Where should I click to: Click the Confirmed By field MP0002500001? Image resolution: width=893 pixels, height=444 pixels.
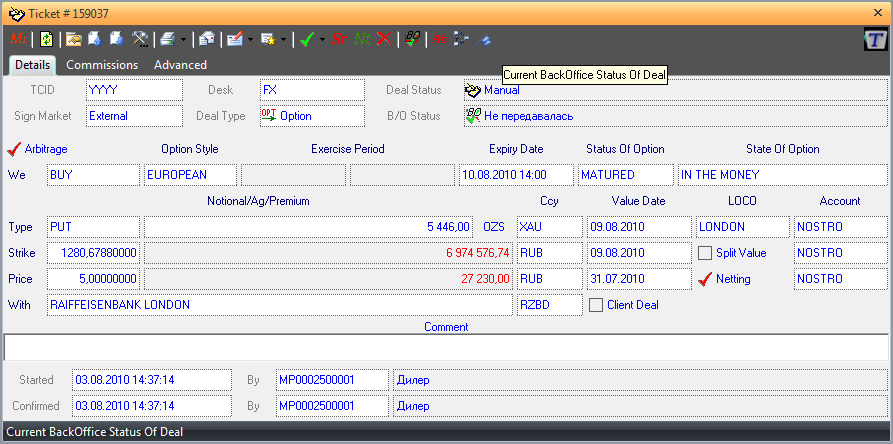[x=333, y=406]
